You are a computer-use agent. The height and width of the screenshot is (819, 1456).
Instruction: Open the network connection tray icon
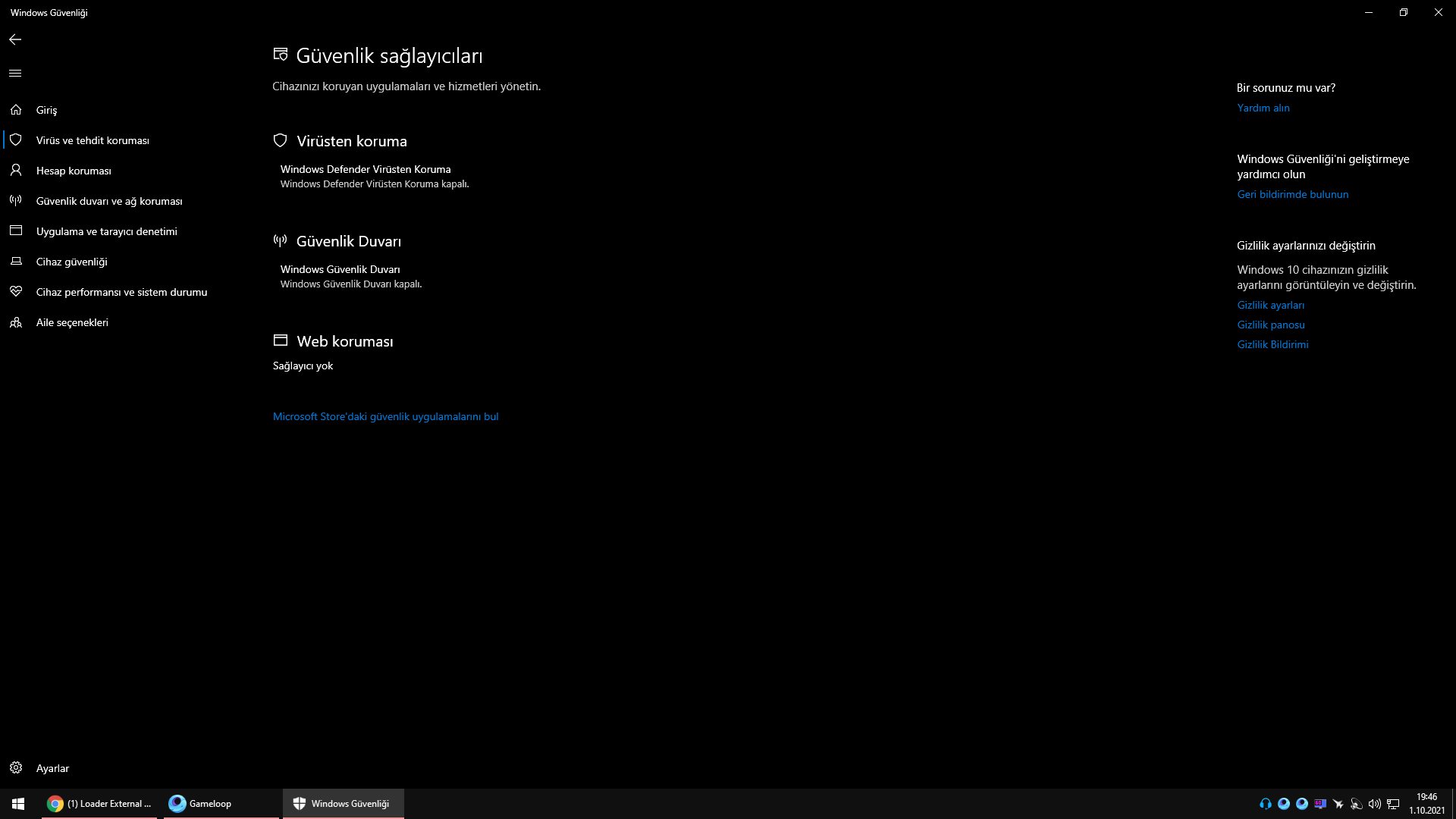coord(1393,804)
